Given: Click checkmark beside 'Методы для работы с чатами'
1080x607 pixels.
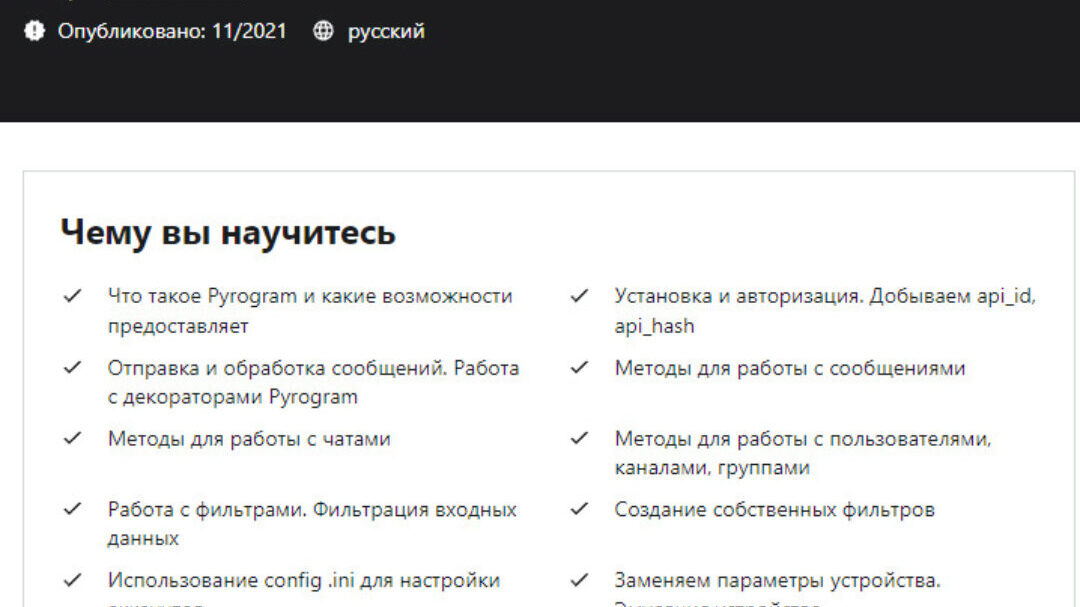Looking at the screenshot, I should 72,438.
